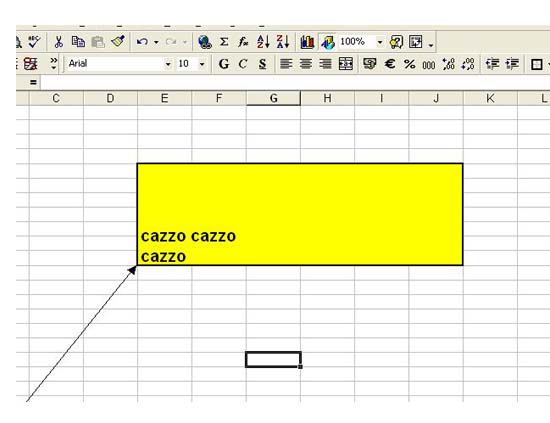Image resolution: width=550 pixels, height=423 pixels.
Task: Sort descending with Z-A icon
Action: point(283,42)
